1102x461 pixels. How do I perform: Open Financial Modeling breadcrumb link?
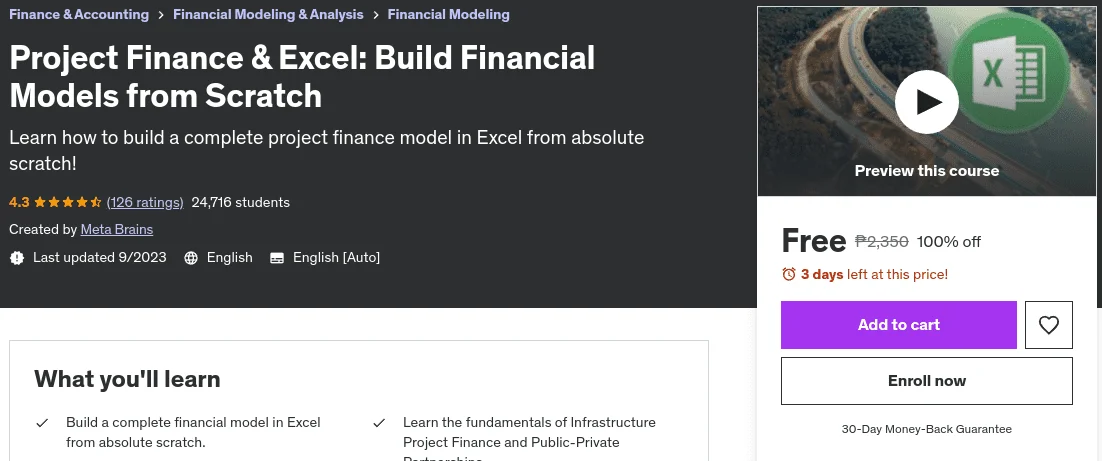tap(448, 14)
